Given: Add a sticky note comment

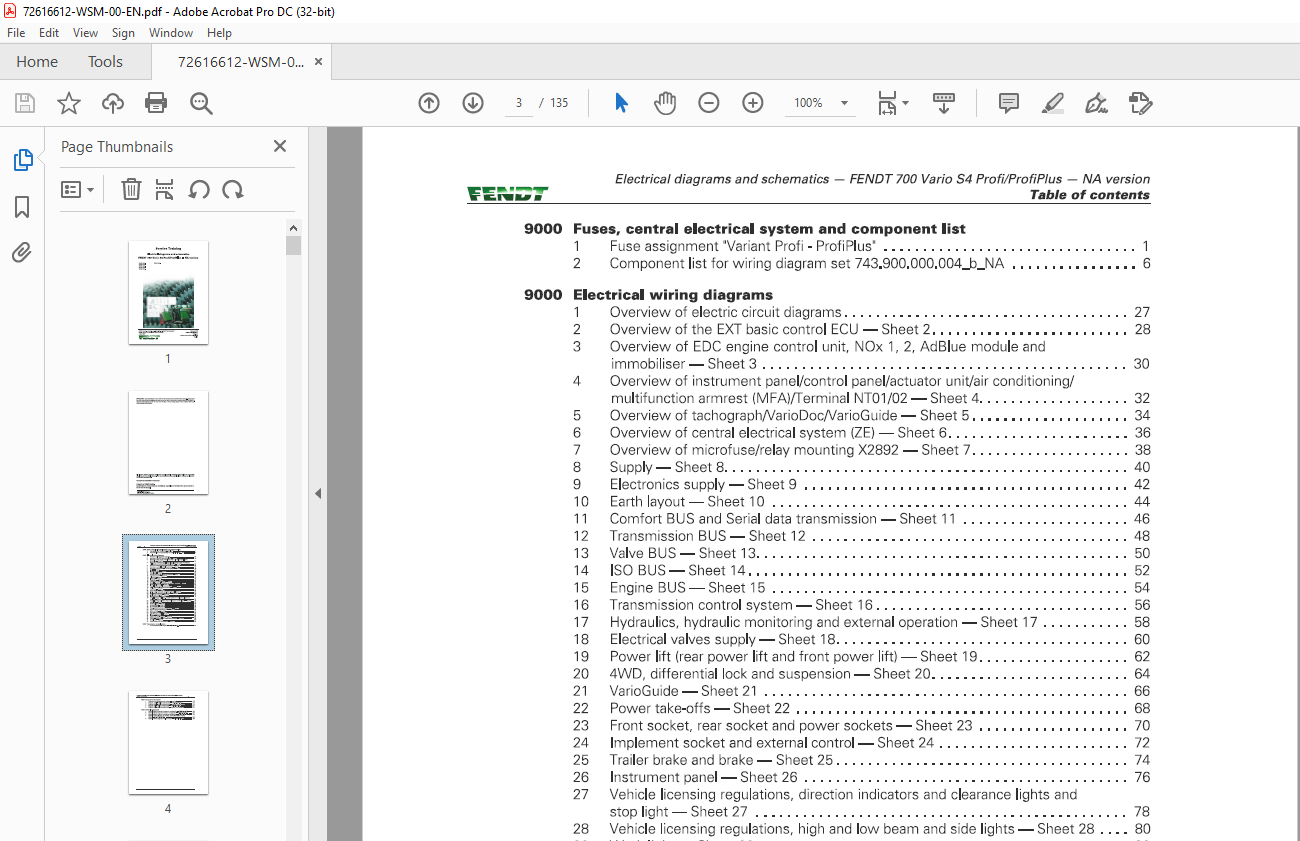Looking at the screenshot, I should pos(1009,103).
